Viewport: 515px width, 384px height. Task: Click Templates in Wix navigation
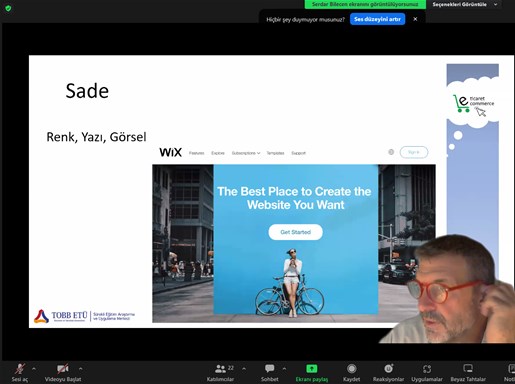pos(275,153)
